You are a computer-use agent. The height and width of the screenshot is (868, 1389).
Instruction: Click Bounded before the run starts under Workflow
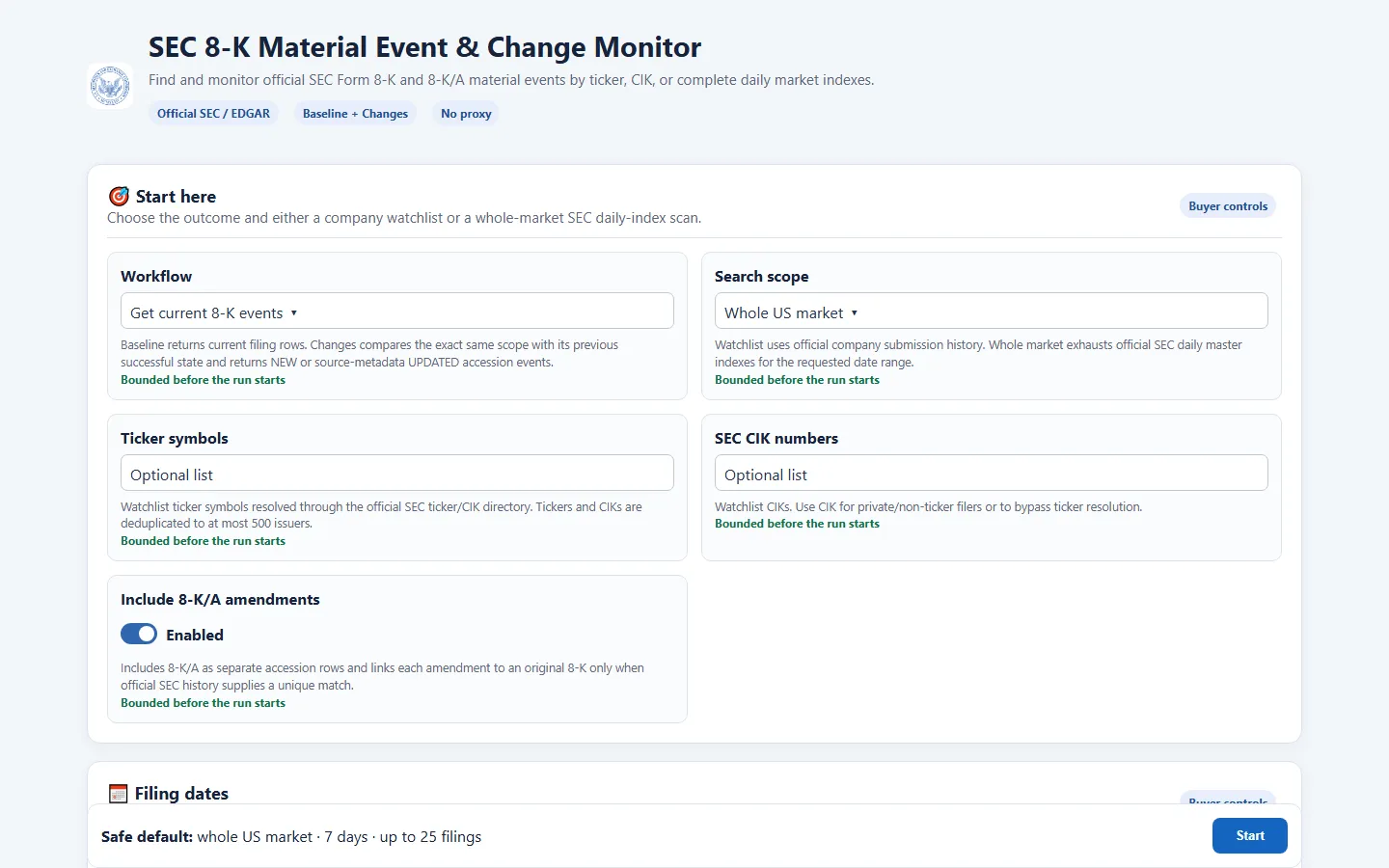(203, 380)
